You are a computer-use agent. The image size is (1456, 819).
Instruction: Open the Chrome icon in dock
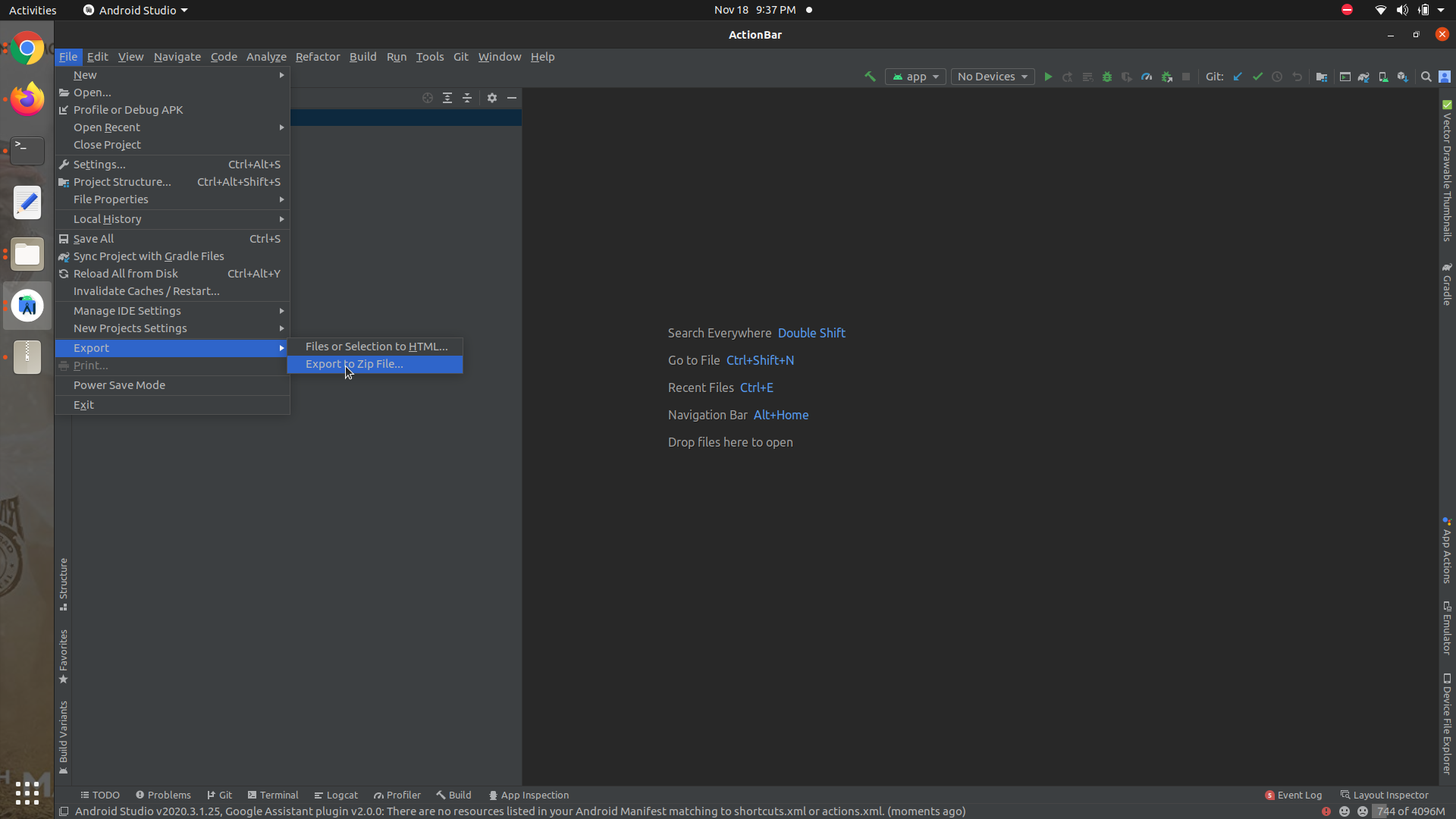(x=27, y=49)
